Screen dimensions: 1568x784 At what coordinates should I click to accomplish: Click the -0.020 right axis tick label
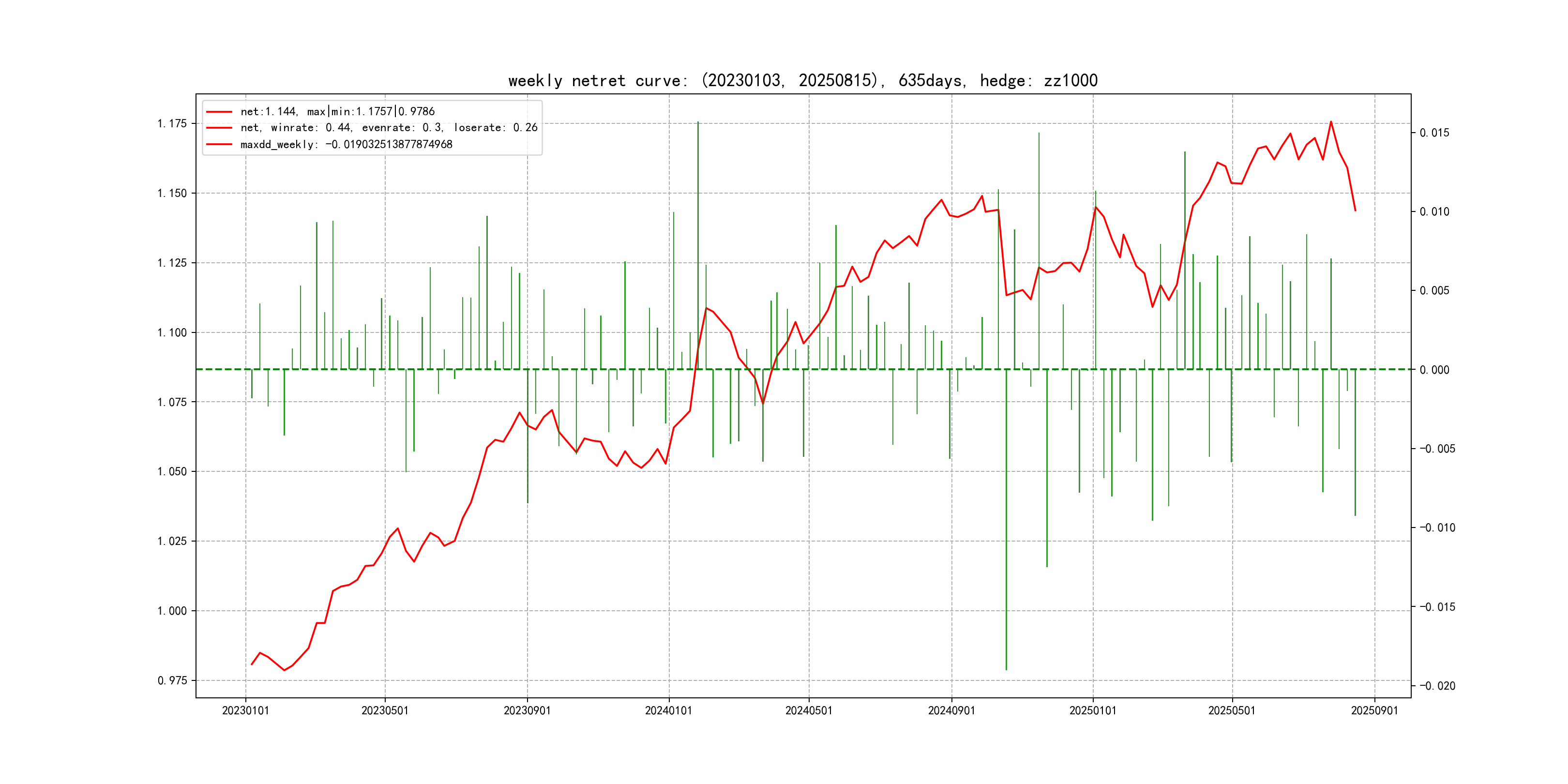pos(1437,686)
